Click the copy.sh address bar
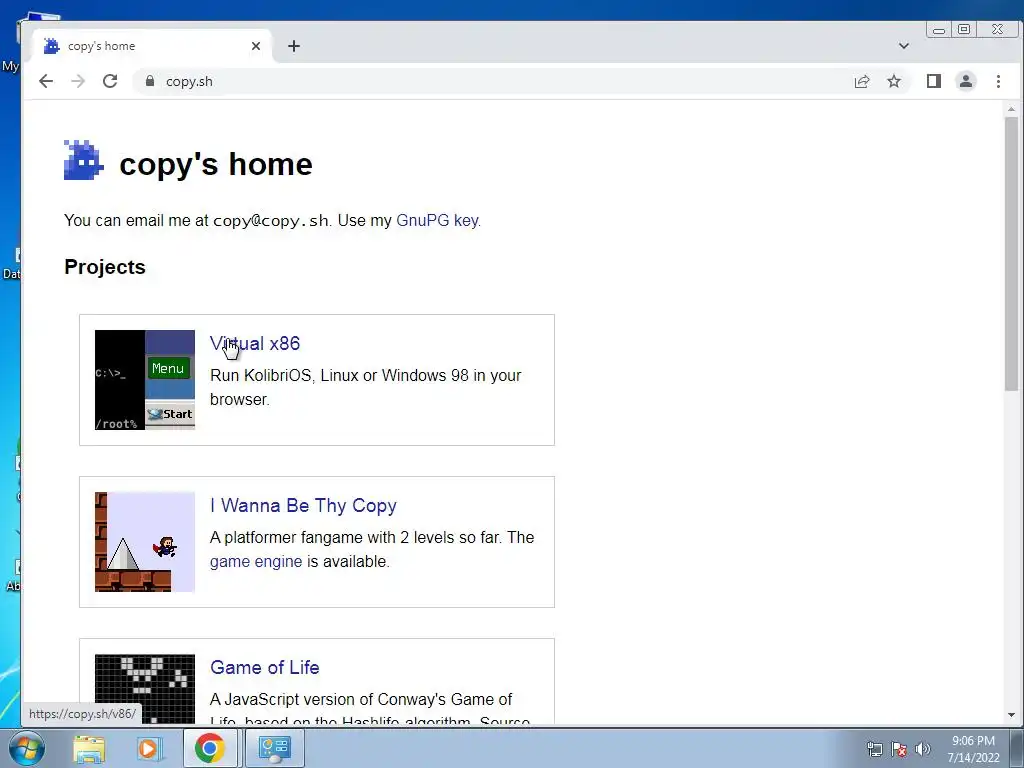1024x768 pixels. click(x=490, y=81)
